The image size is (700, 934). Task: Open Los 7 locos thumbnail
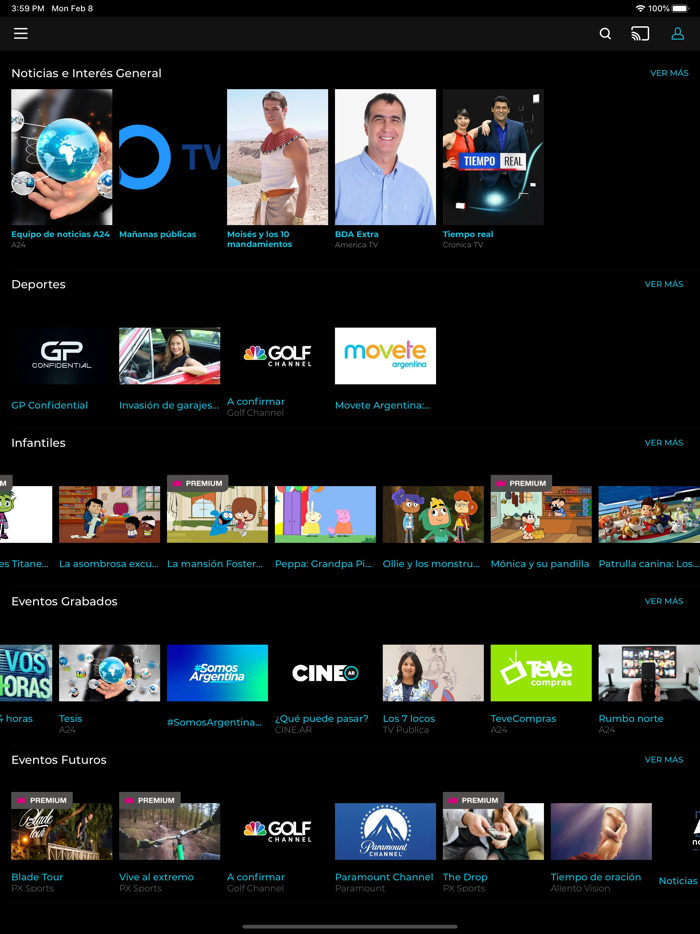[x=433, y=673]
